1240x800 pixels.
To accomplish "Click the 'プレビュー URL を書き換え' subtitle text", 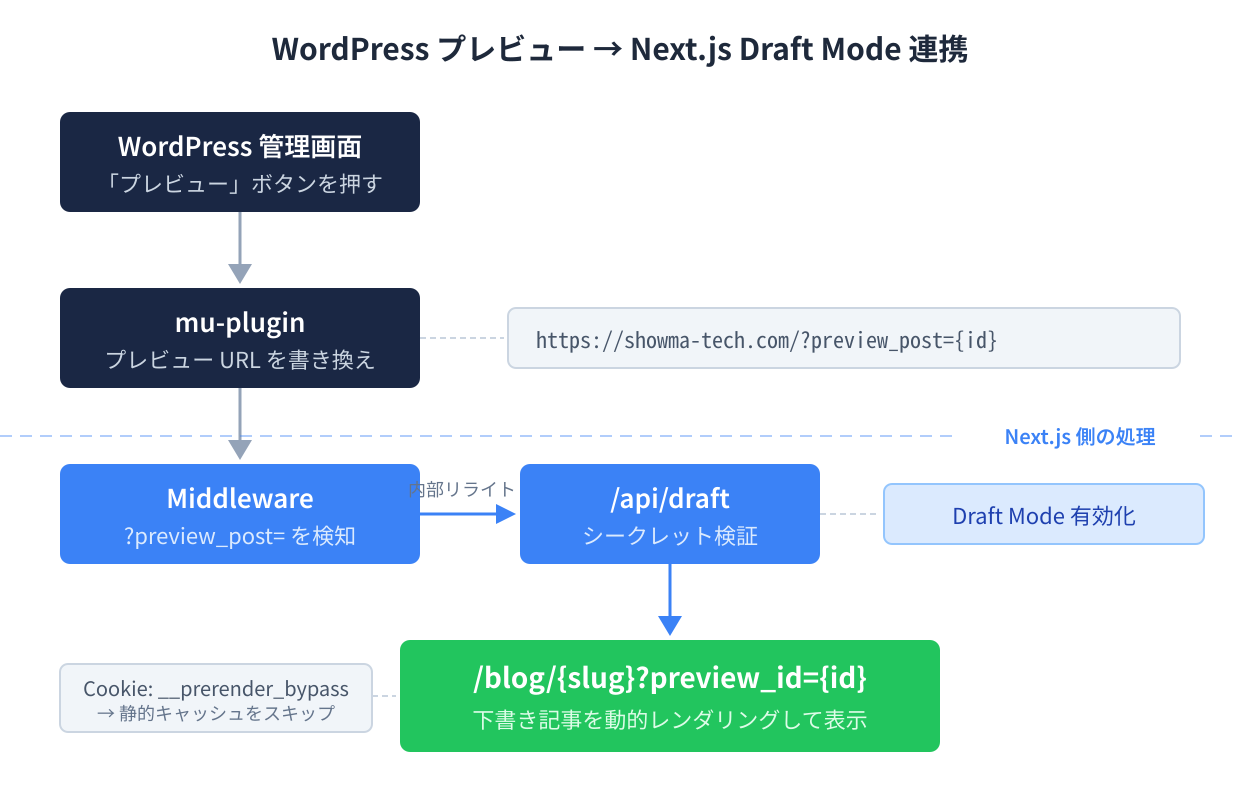I will [x=240, y=360].
